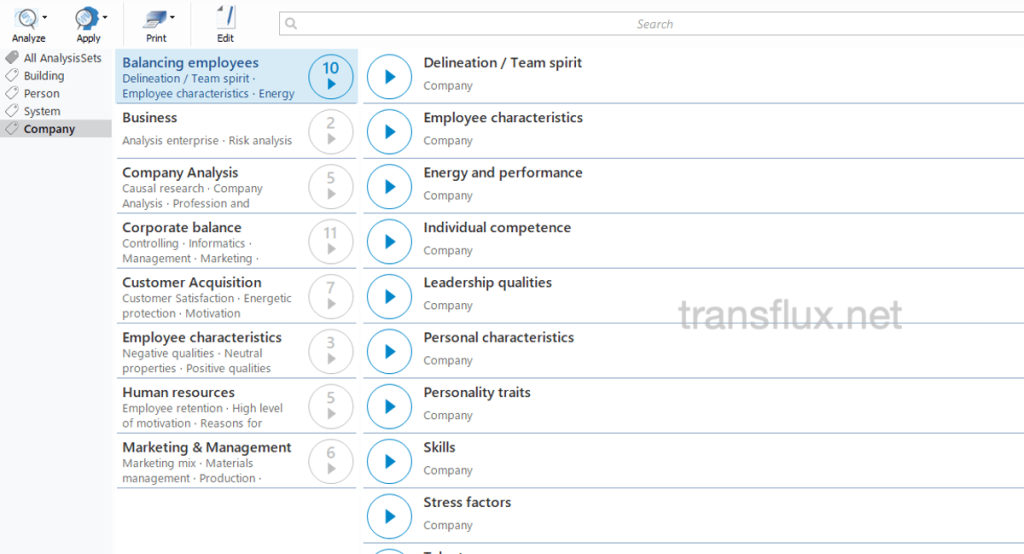The height and width of the screenshot is (554, 1024).
Task: Play the Employee characteristics company analysis
Action: [389, 131]
